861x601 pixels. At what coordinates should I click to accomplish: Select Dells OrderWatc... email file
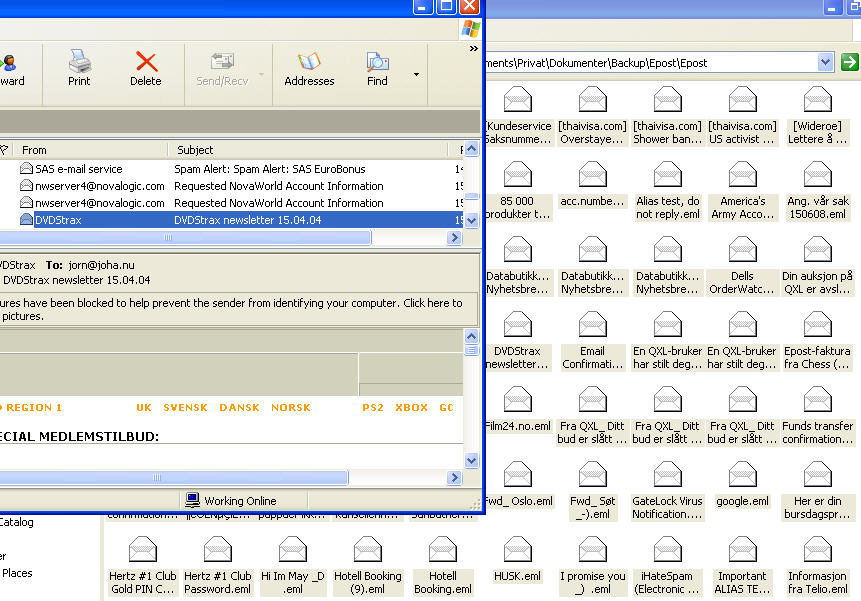coord(742,266)
